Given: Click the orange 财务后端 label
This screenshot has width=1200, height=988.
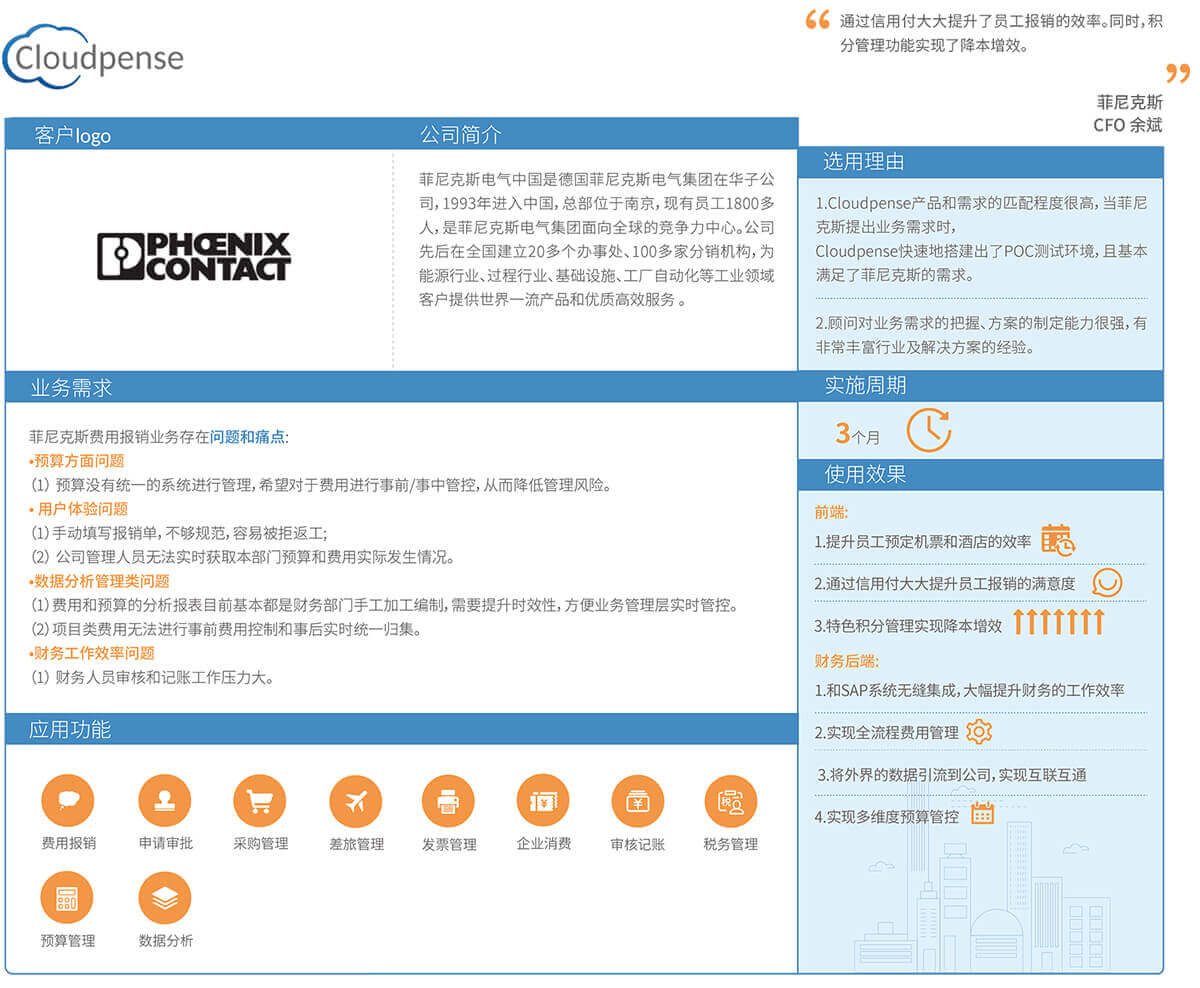Looking at the screenshot, I should tap(847, 661).
